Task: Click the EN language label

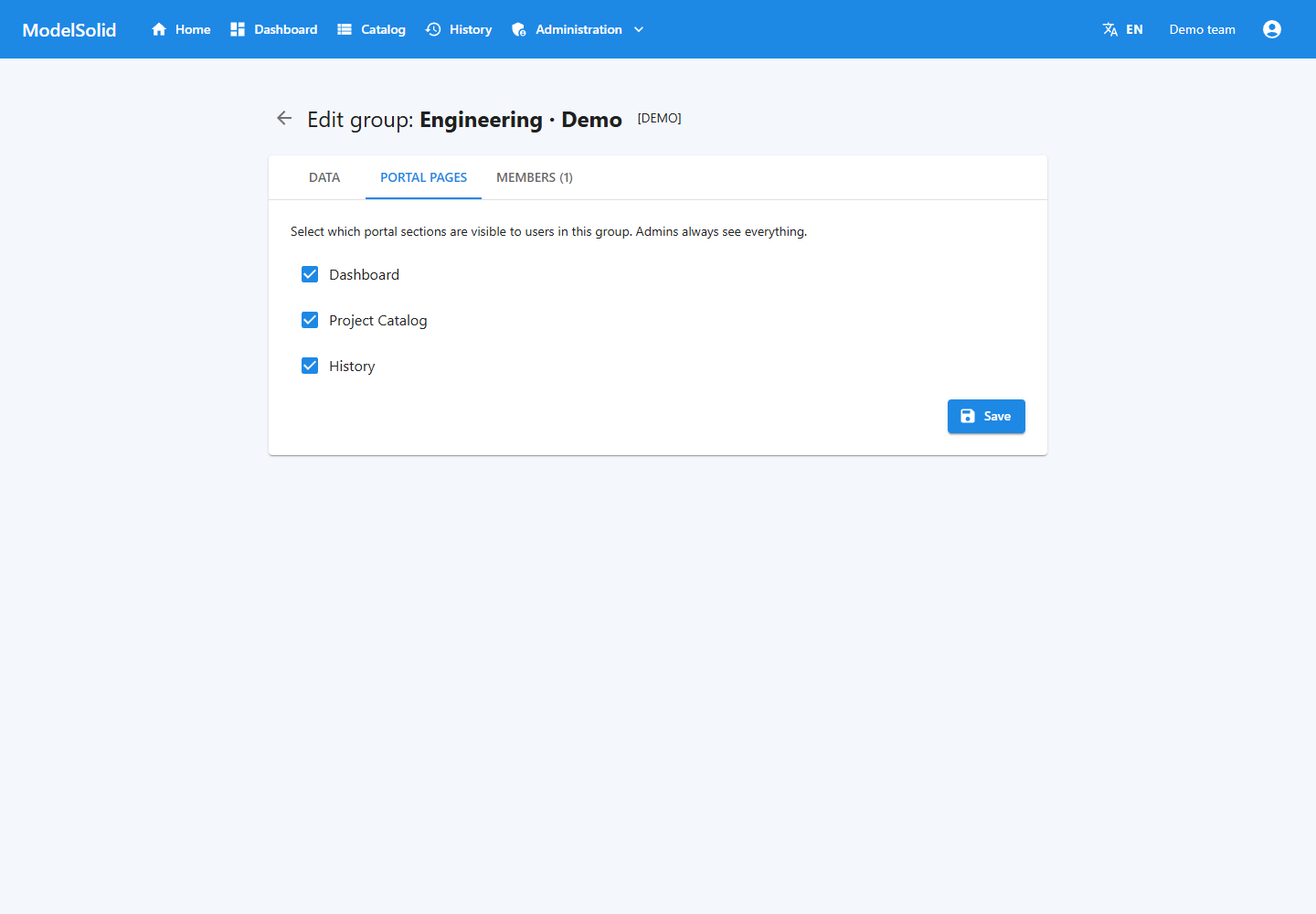Action: (x=1134, y=29)
